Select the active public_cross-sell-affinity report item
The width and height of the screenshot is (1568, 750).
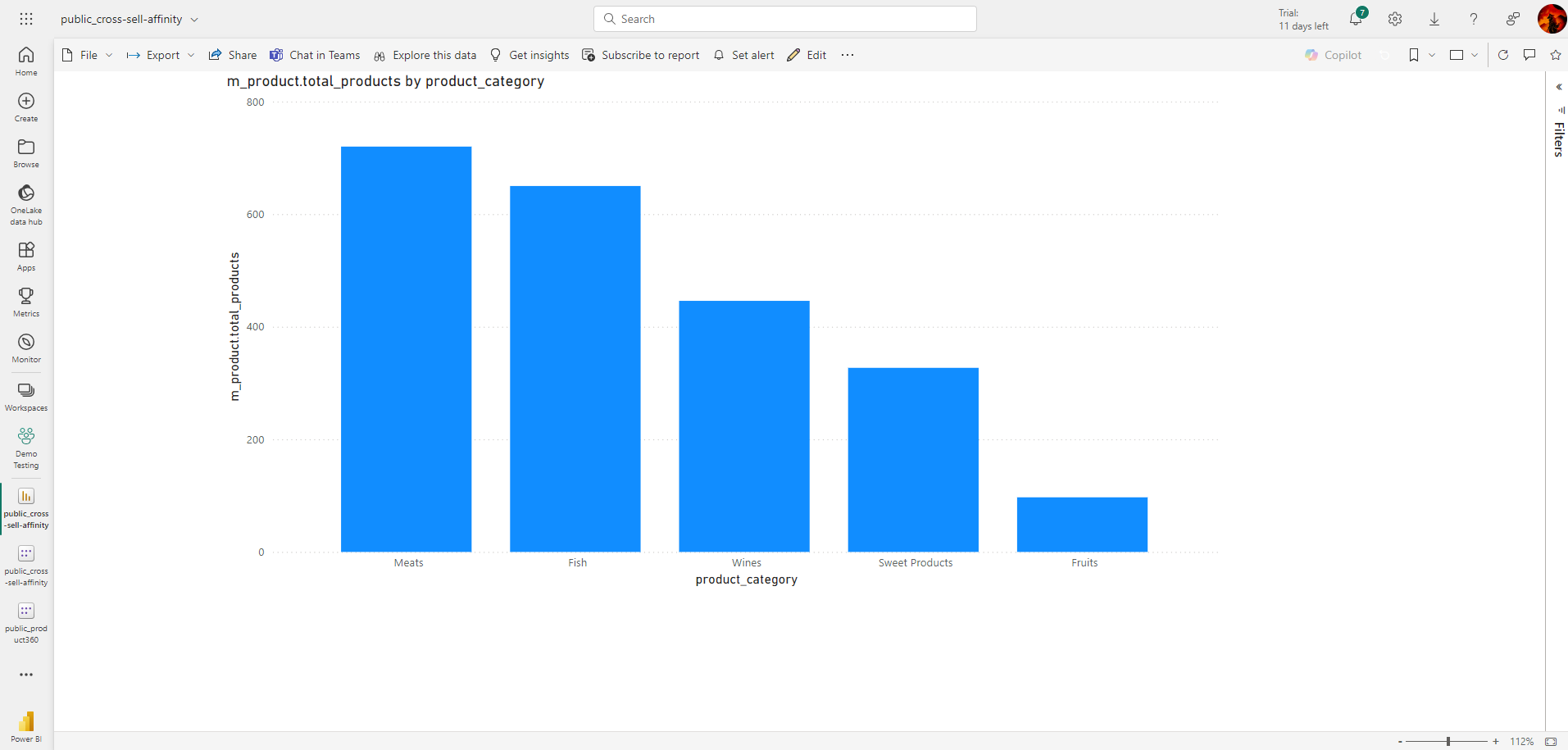tap(26, 508)
